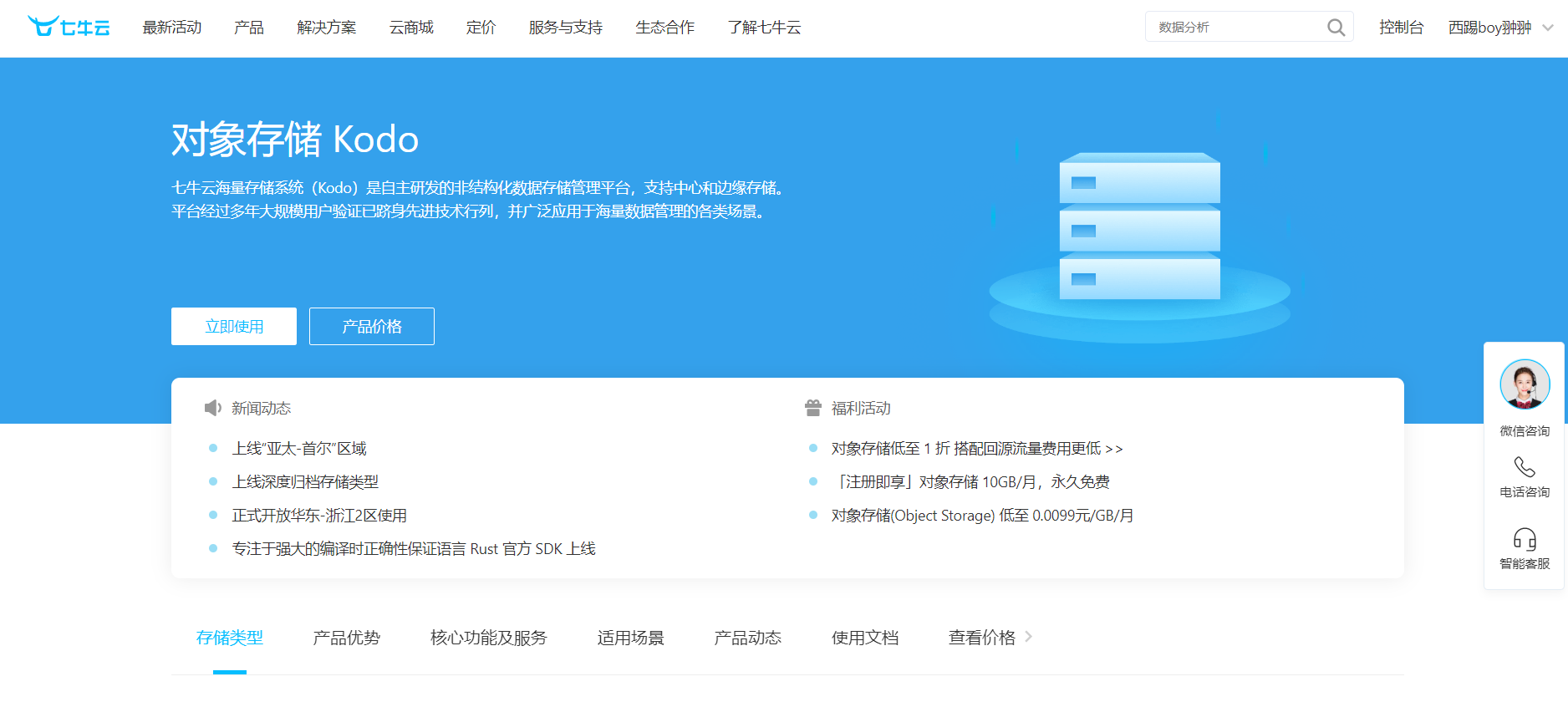Select the 核心功能及服务 tab
1568x707 pixels.
(x=488, y=638)
